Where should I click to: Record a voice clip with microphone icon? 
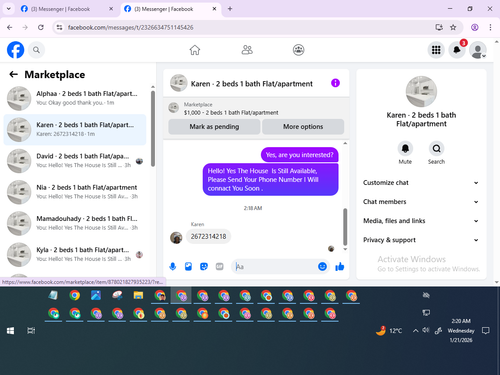[173, 267]
